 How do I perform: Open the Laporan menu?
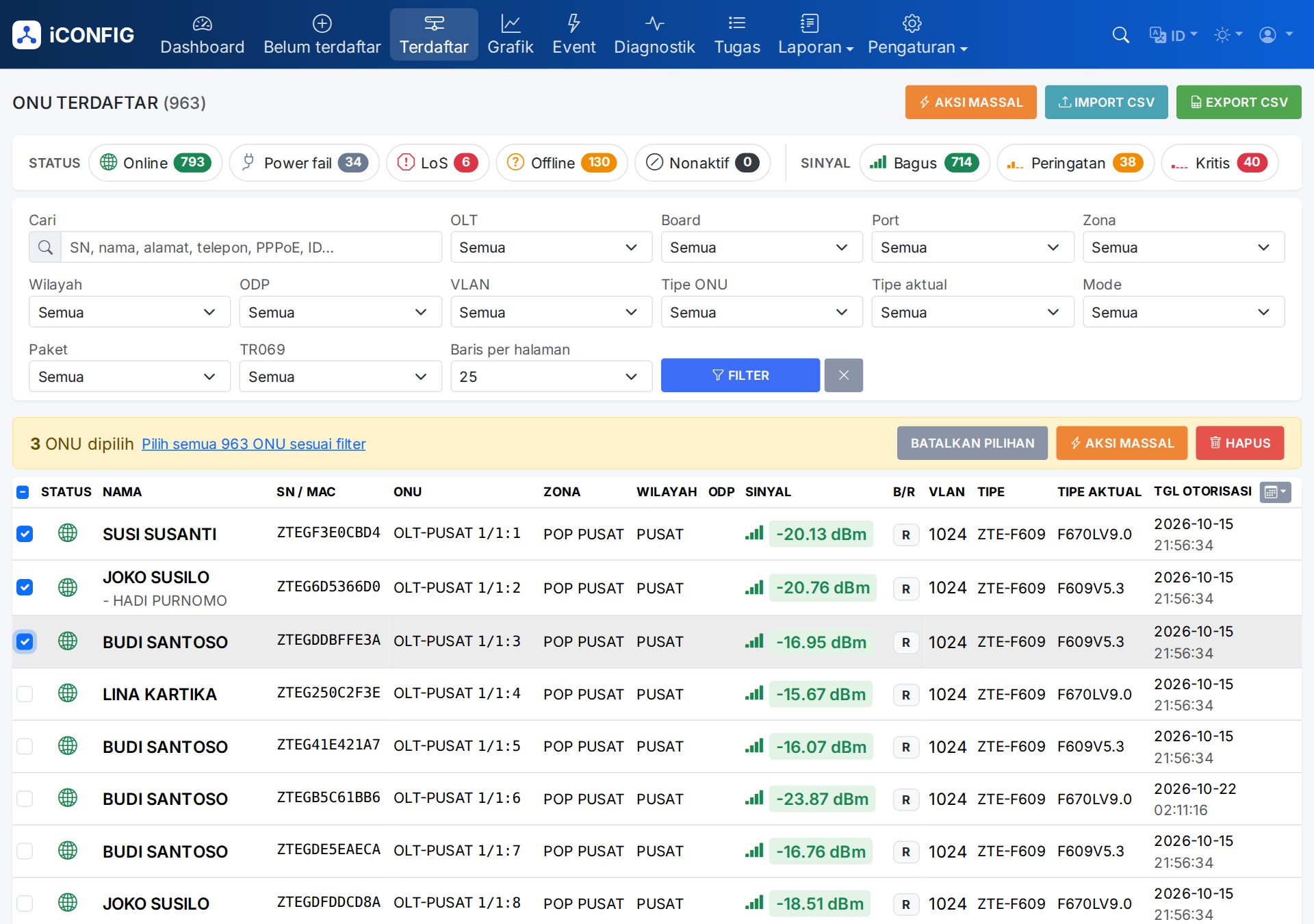pyautogui.click(x=815, y=35)
